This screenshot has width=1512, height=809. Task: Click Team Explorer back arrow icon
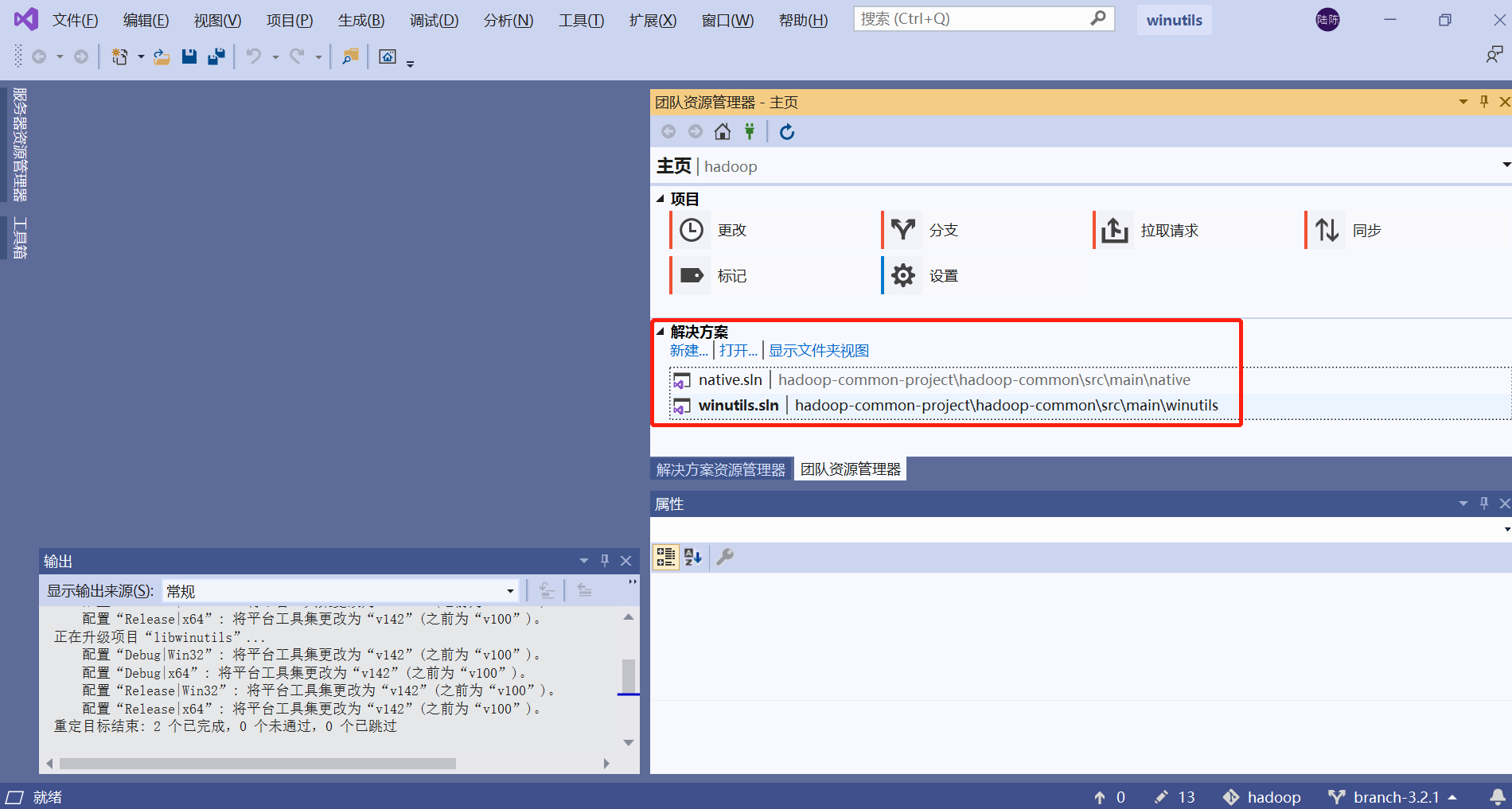pyautogui.click(x=668, y=132)
